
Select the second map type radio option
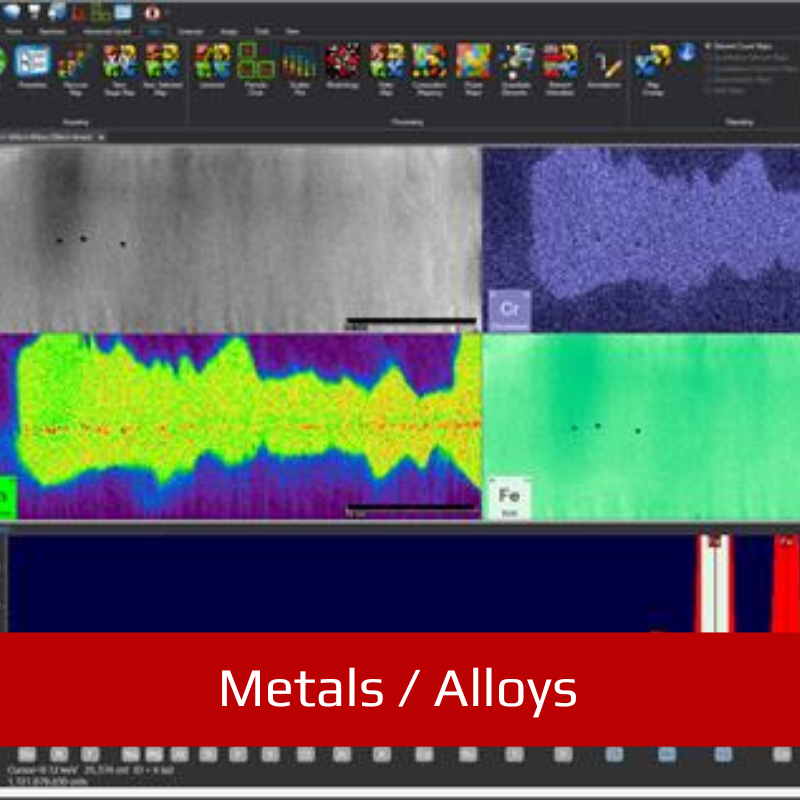coord(708,57)
